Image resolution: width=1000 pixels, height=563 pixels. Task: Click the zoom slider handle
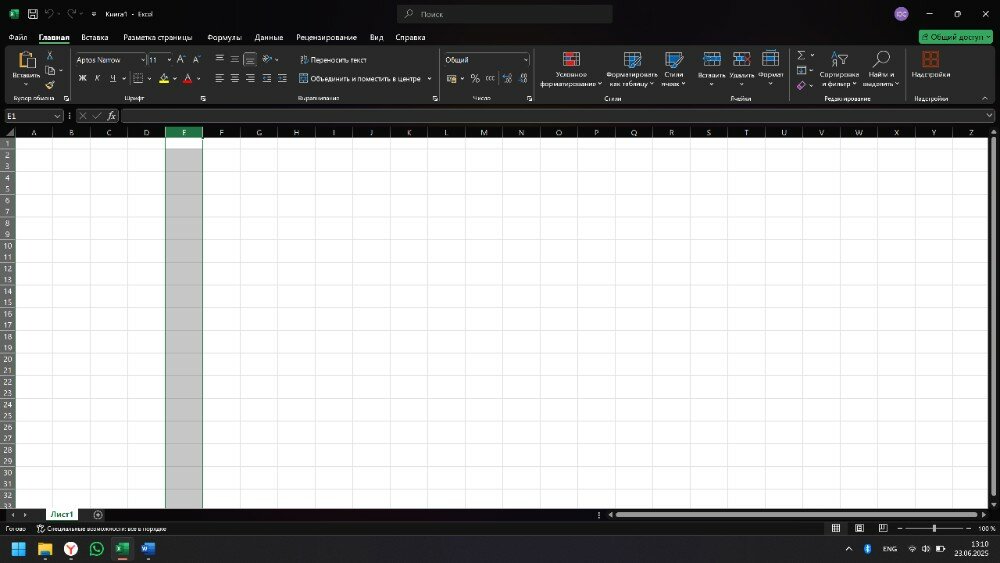(934, 528)
